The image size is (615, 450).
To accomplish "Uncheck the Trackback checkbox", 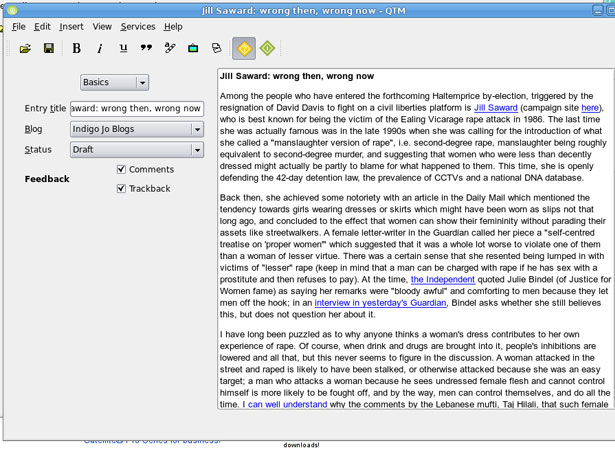I will tap(121, 188).
